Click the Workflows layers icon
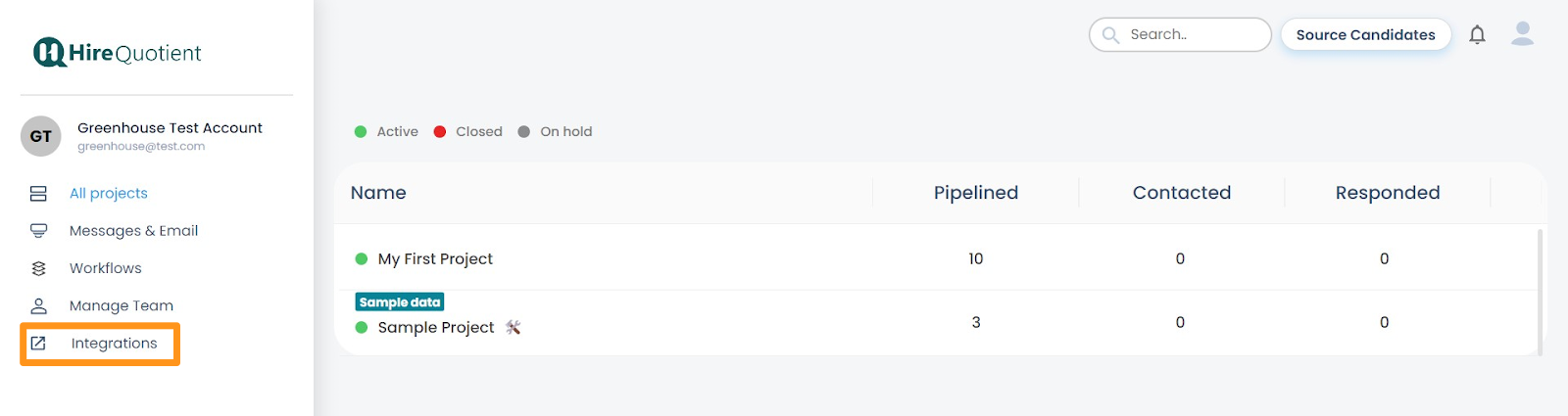Screen dimensions: 1568x416 tap(38, 268)
